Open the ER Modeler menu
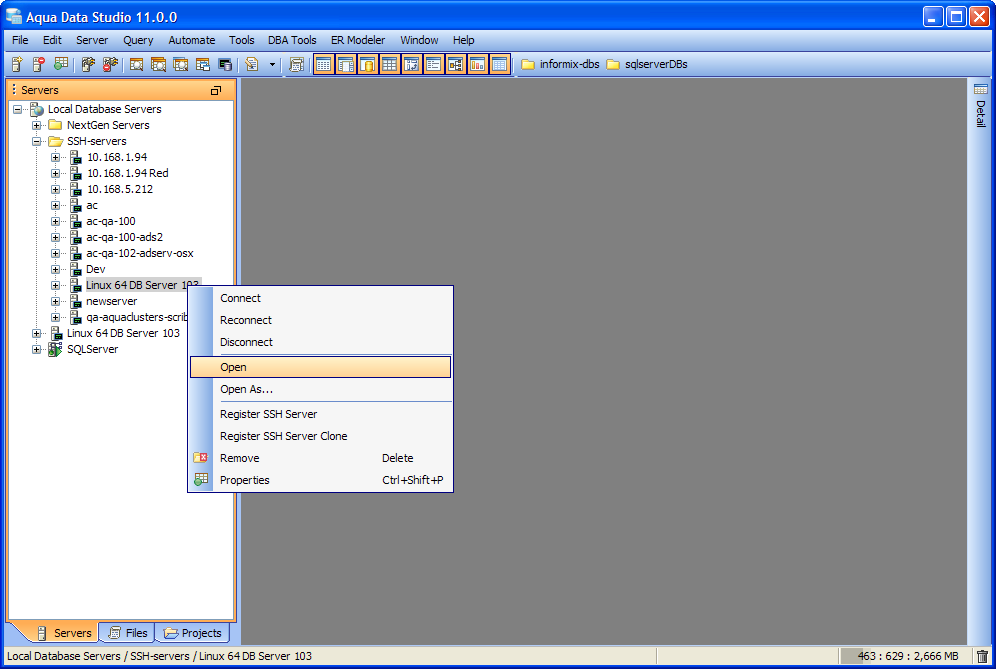Screen dimensions: 996x669 (x=358, y=40)
